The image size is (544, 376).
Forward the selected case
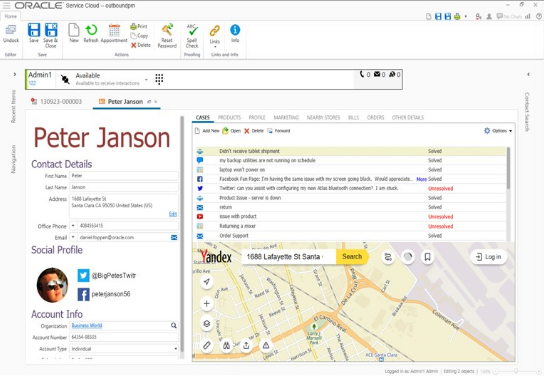279,131
